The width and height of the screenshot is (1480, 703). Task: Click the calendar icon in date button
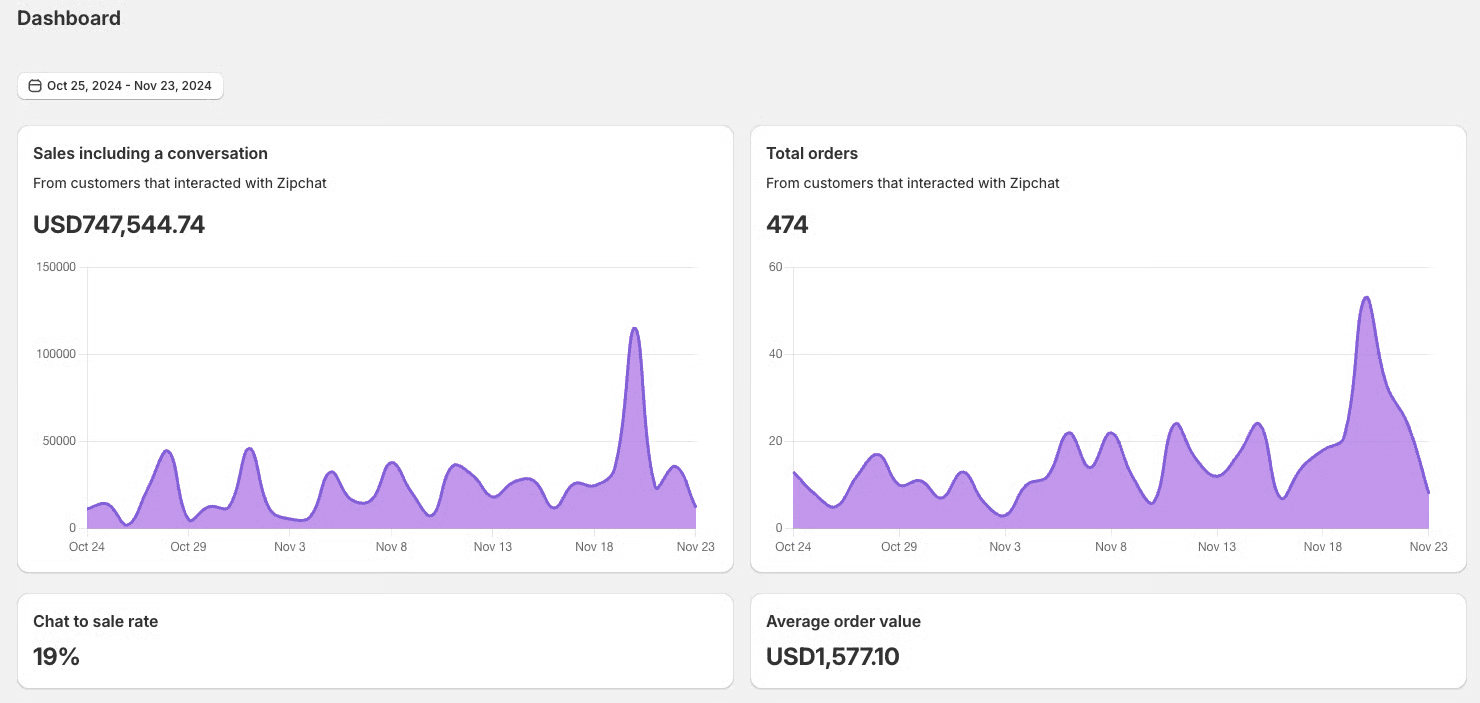35,86
